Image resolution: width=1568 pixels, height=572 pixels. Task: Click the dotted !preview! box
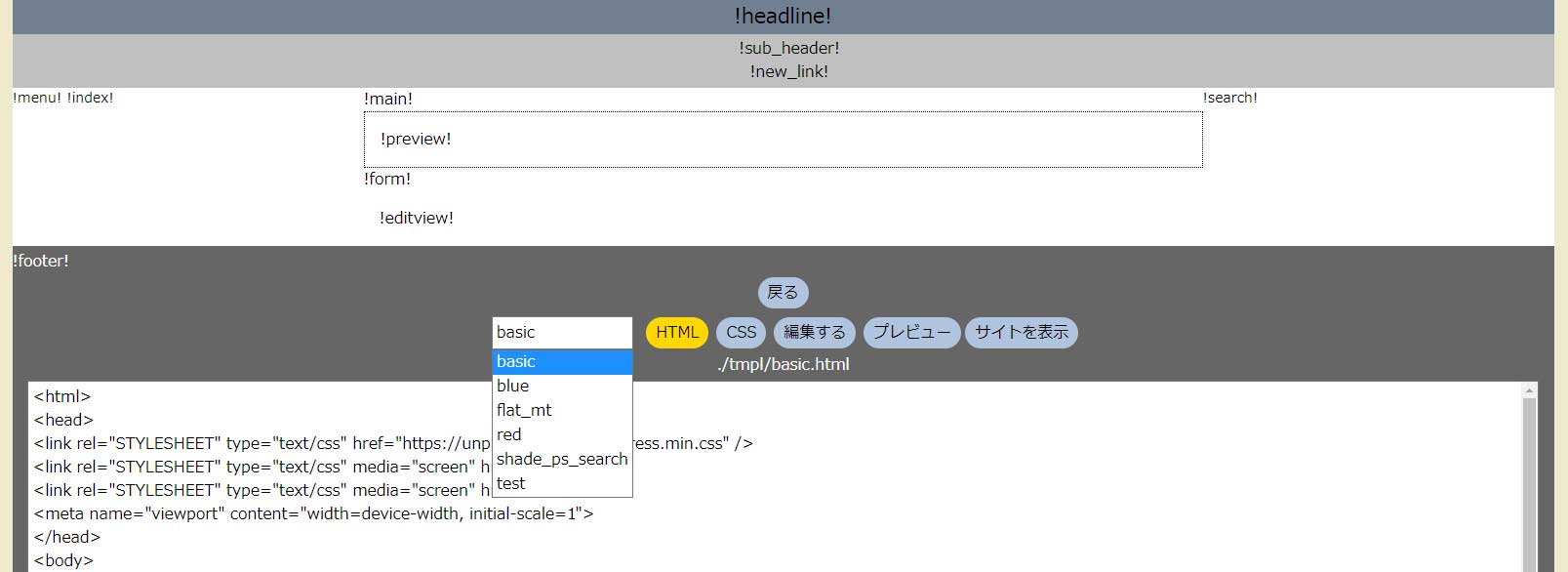[783, 140]
